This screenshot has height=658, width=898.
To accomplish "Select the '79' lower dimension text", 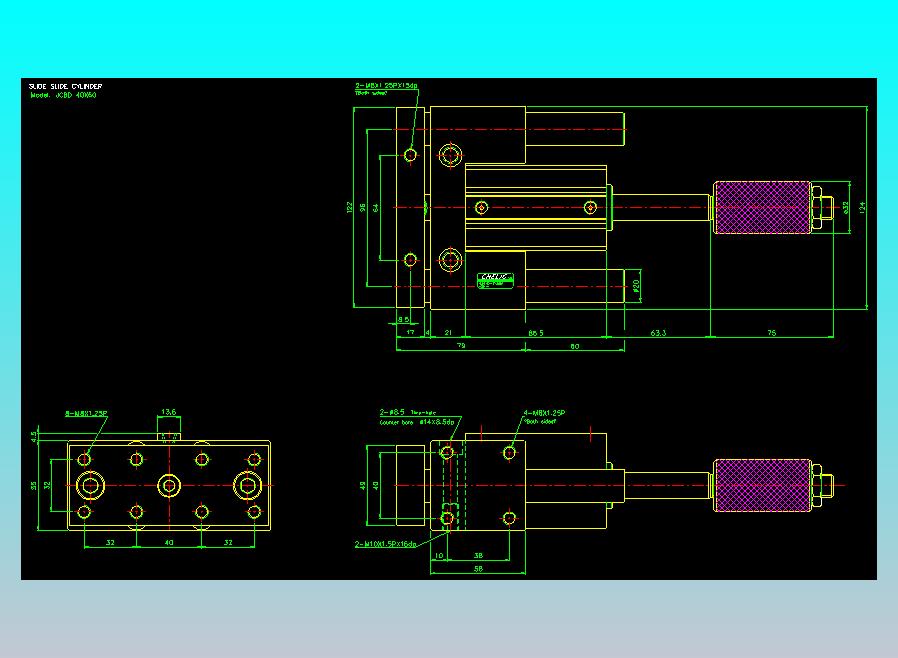I will point(460,346).
